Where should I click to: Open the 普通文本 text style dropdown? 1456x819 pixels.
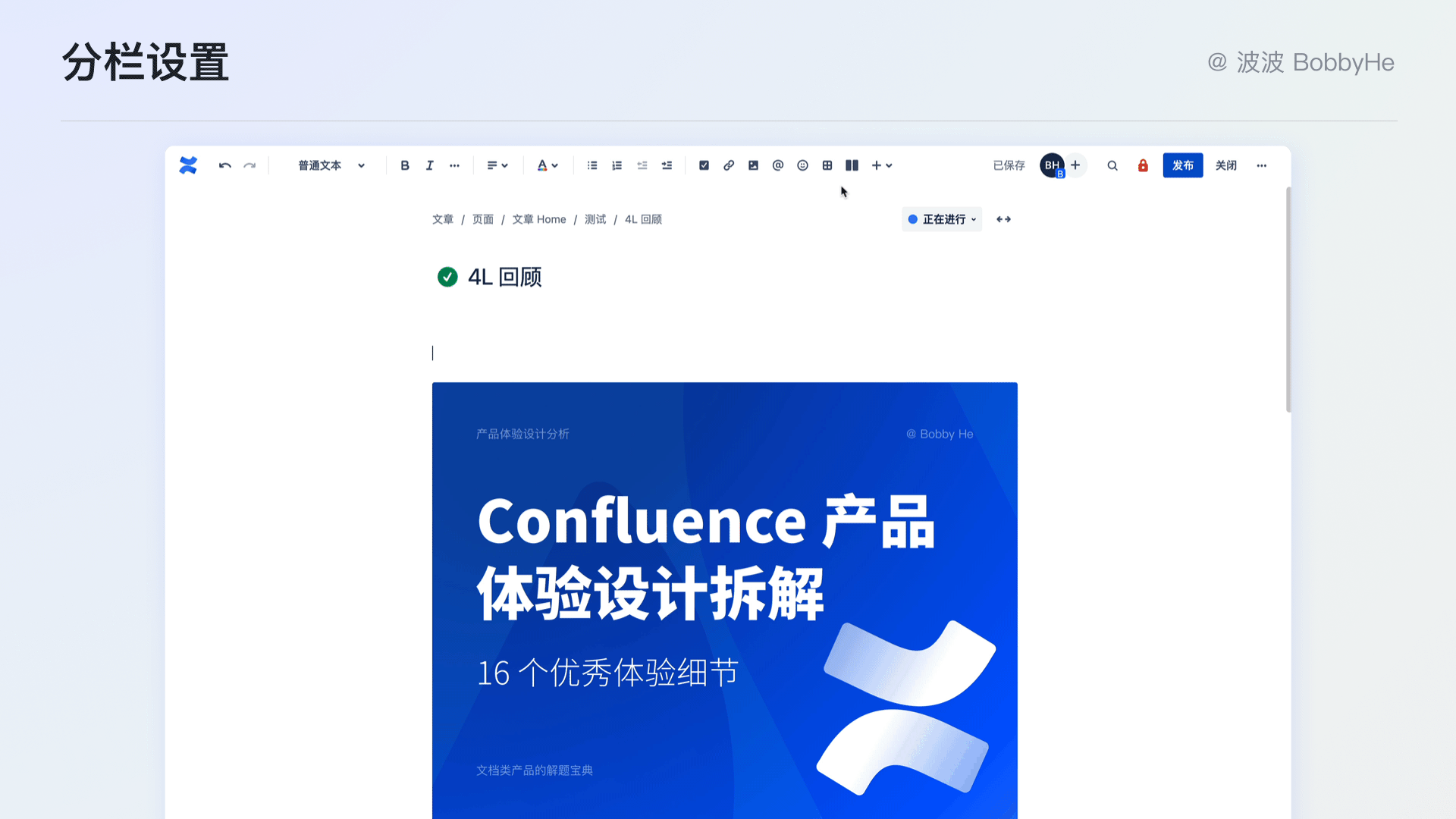click(331, 165)
